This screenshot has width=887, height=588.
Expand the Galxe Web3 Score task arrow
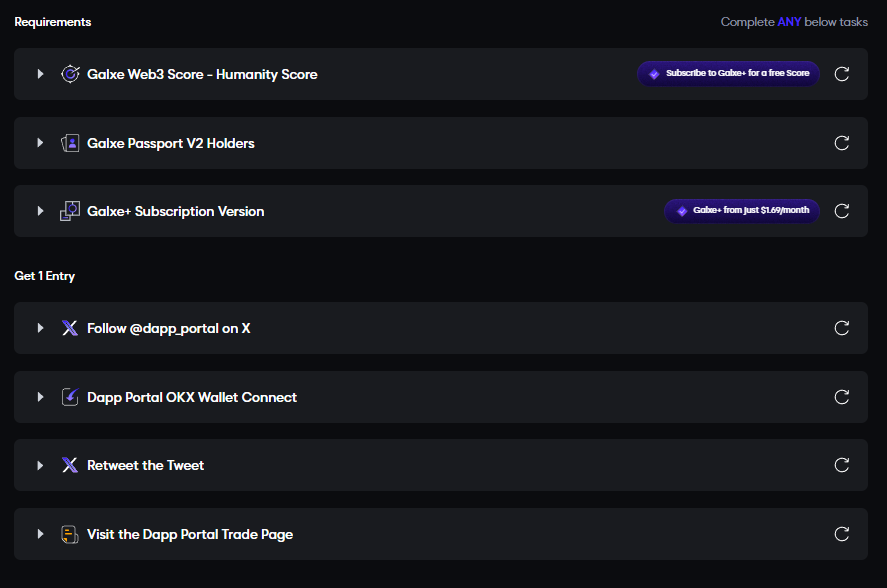tap(40, 74)
